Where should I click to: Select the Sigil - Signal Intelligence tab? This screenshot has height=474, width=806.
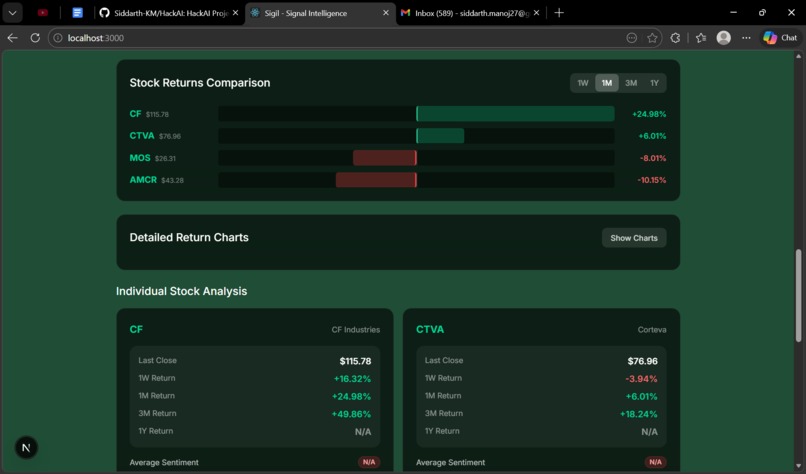(x=319, y=13)
